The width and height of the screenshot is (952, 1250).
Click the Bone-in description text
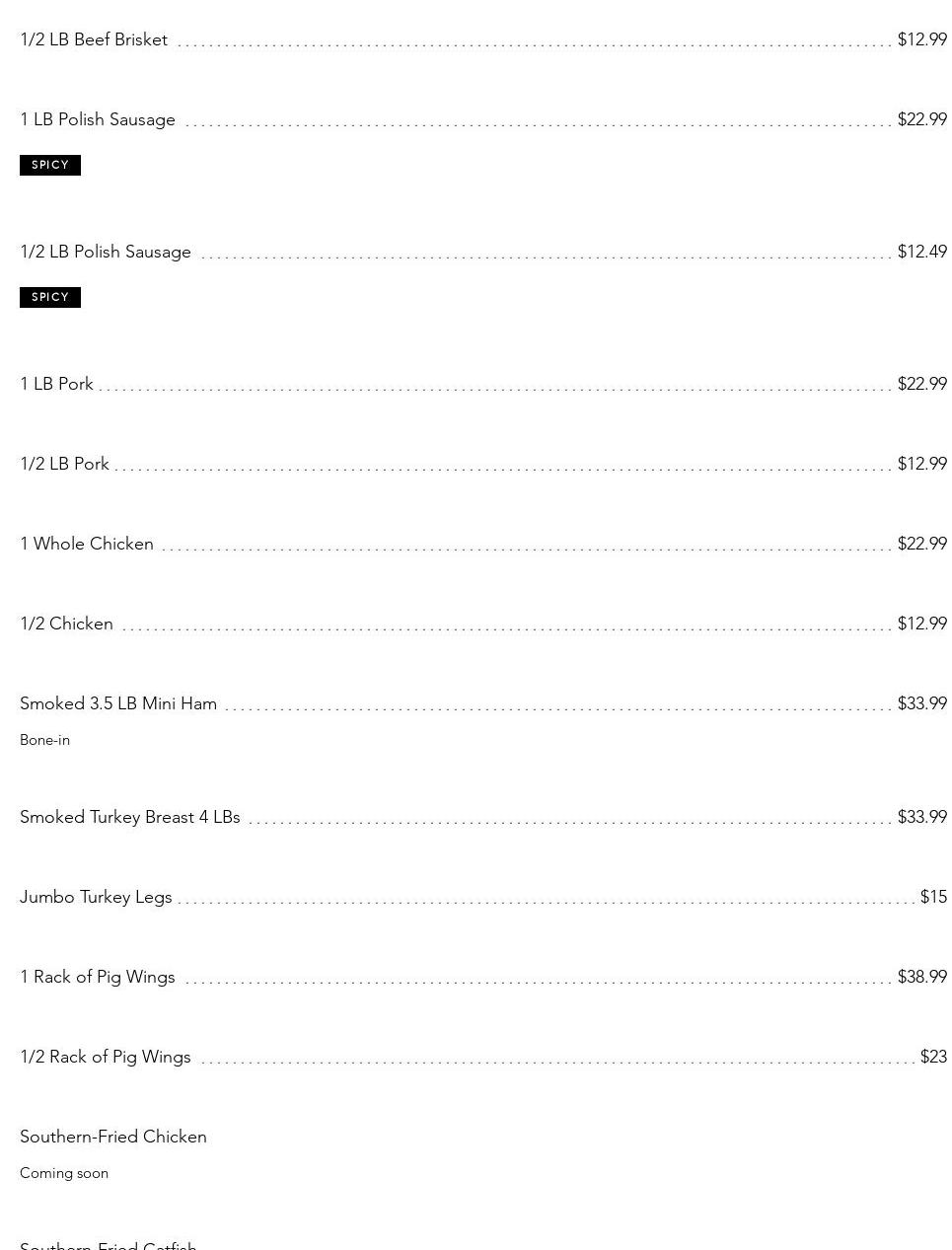tap(44, 740)
